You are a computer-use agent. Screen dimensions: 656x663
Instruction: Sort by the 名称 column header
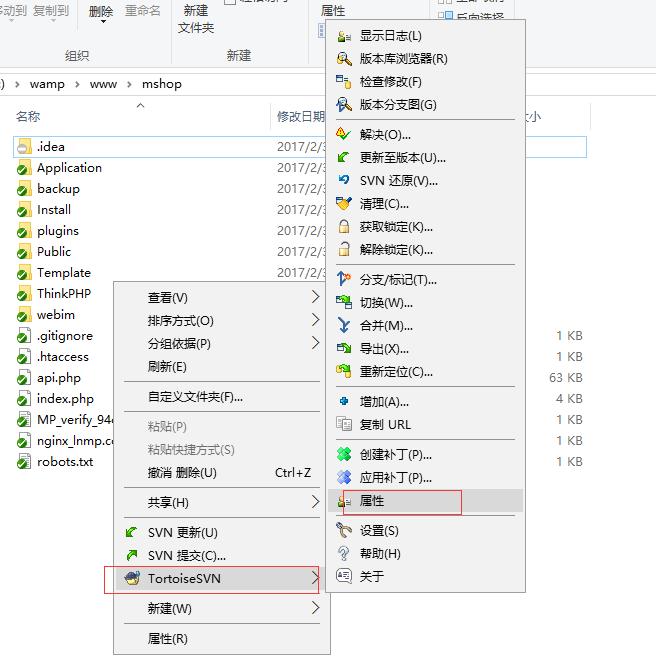pos(28,116)
